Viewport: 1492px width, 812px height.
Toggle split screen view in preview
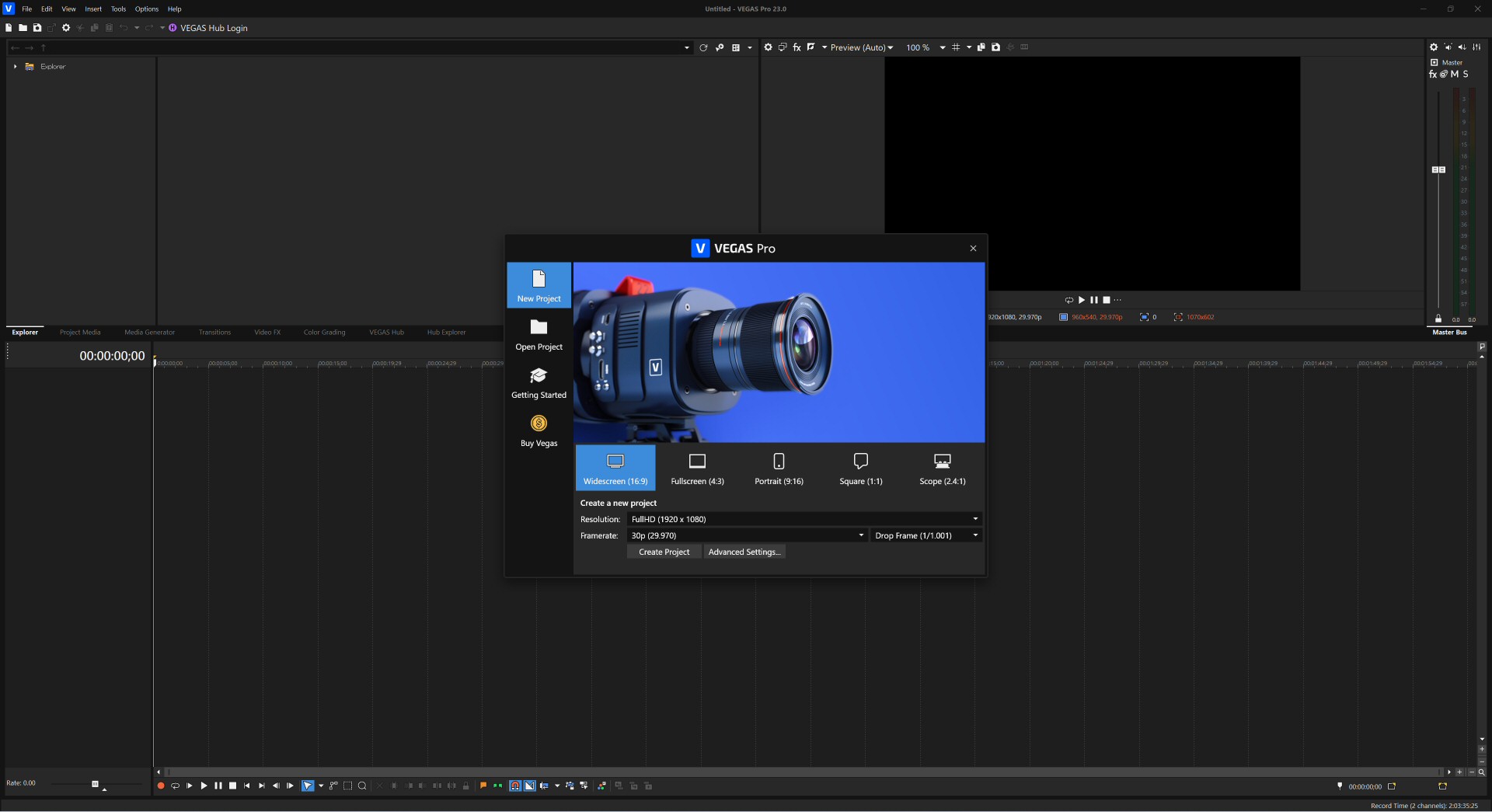click(811, 47)
